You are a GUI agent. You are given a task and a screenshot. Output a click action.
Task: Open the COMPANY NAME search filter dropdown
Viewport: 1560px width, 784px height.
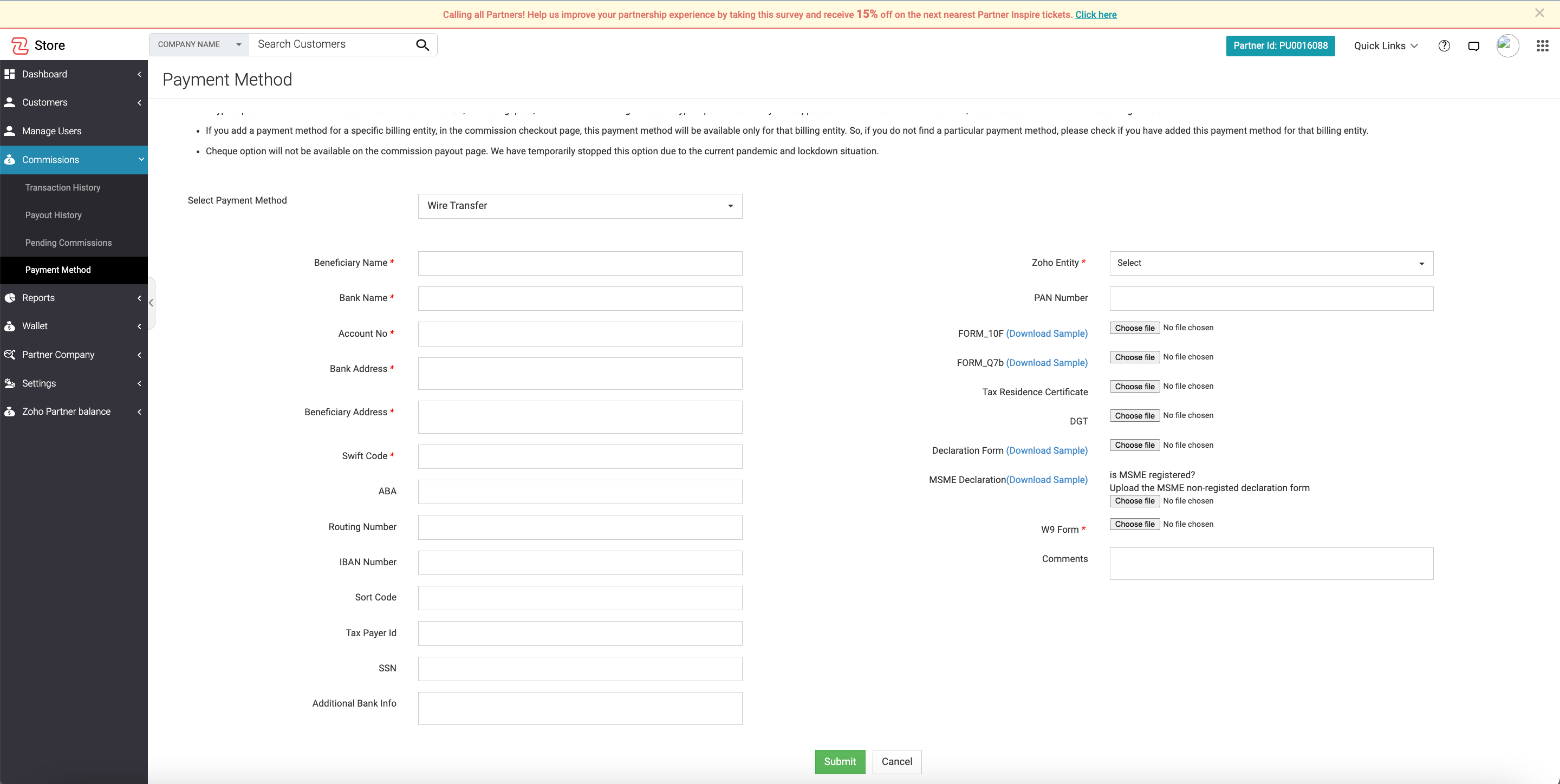pyautogui.click(x=199, y=45)
